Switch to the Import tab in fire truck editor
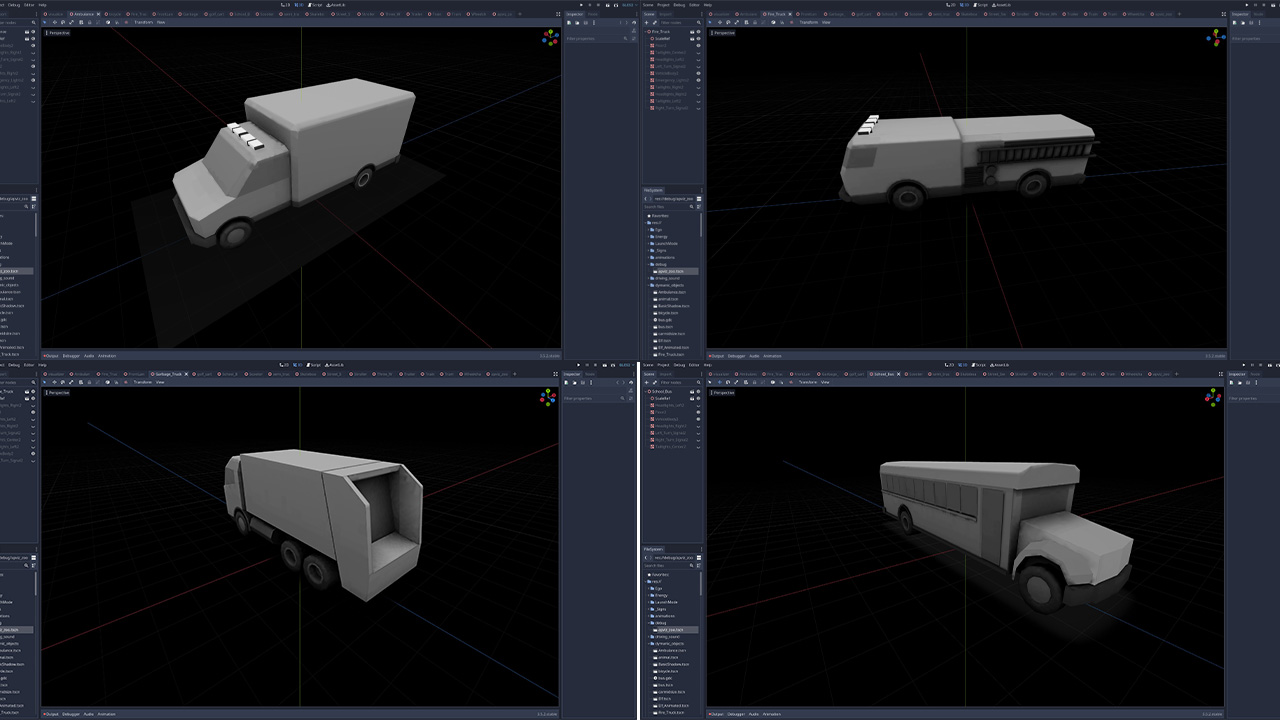This screenshot has height=720, width=1280. pos(666,14)
